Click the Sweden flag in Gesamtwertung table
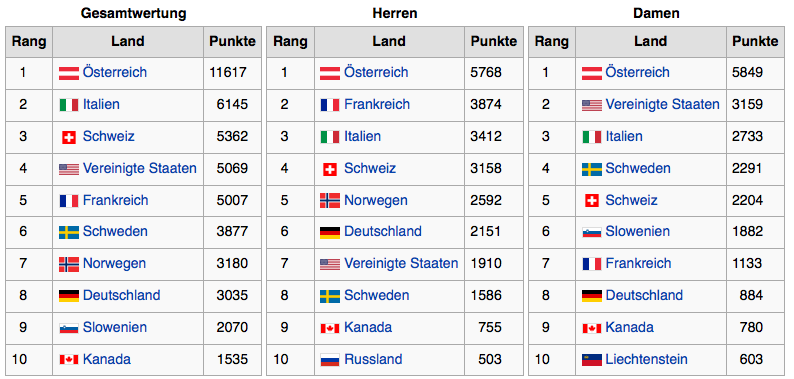Image resolution: width=794 pixels, height=379 pixels. coord(69,233)
